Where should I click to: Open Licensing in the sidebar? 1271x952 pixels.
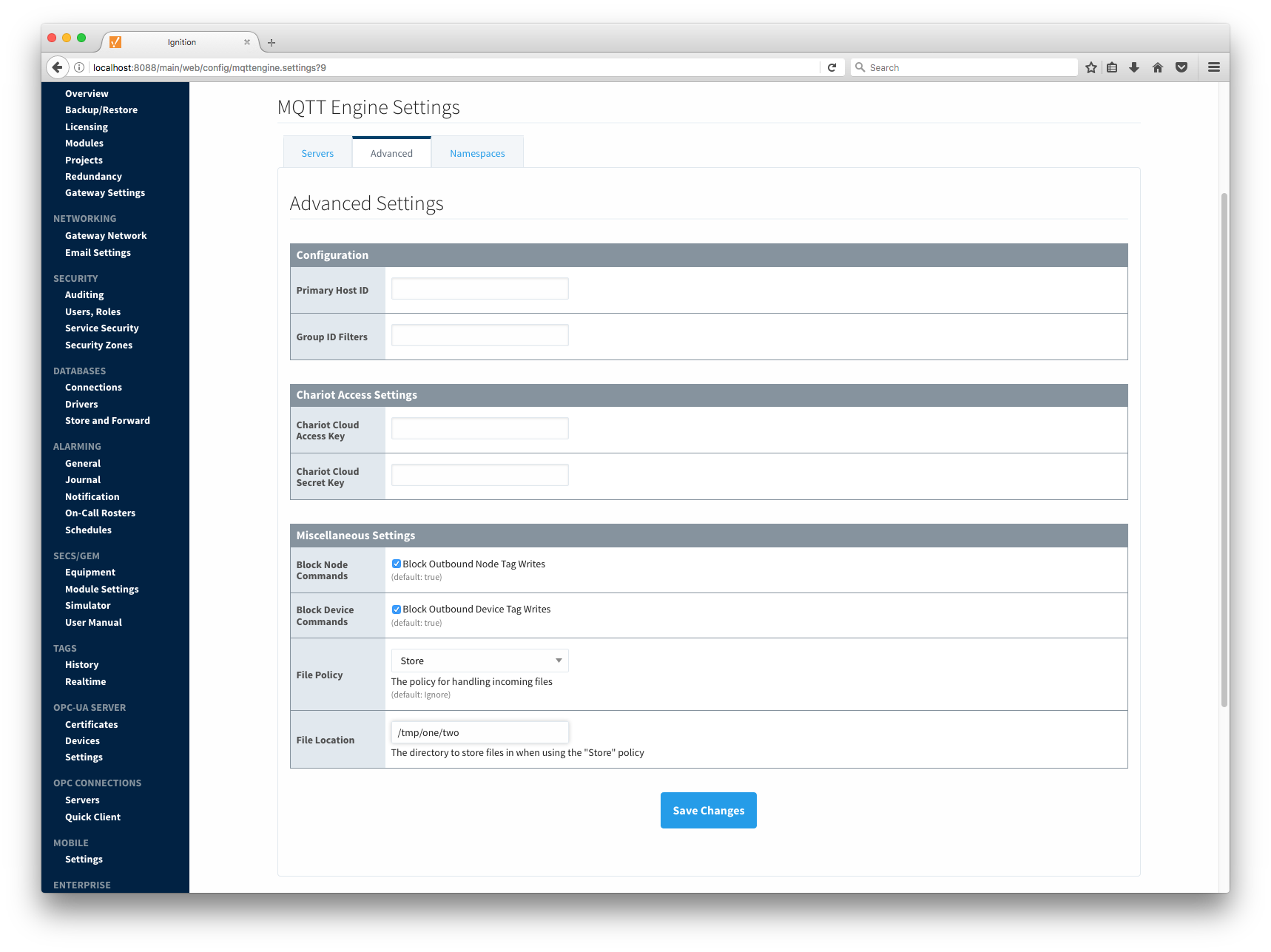87,127
